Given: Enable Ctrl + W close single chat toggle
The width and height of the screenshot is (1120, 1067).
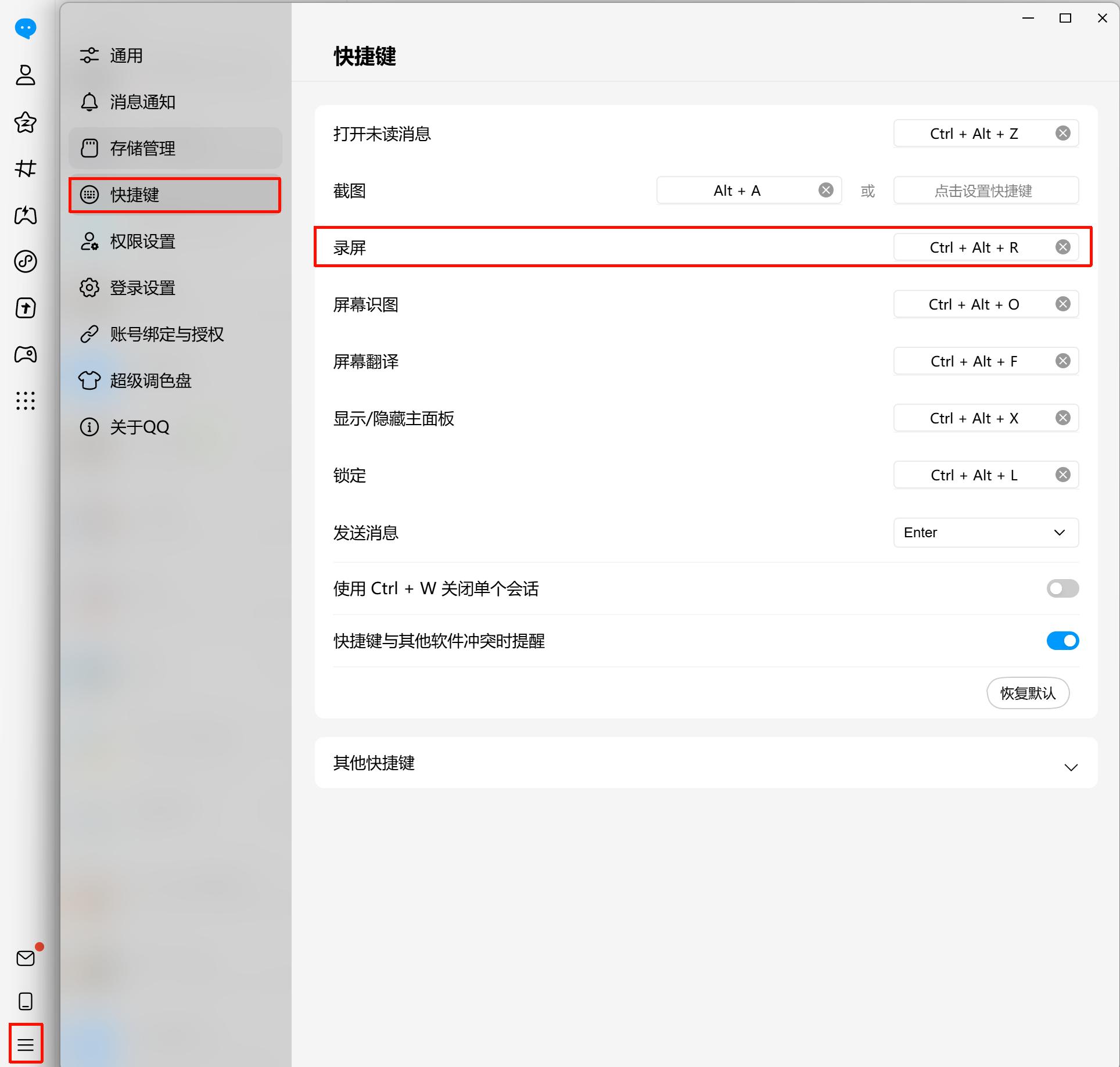Looking at the screenshot, I should click(1062, 588).
